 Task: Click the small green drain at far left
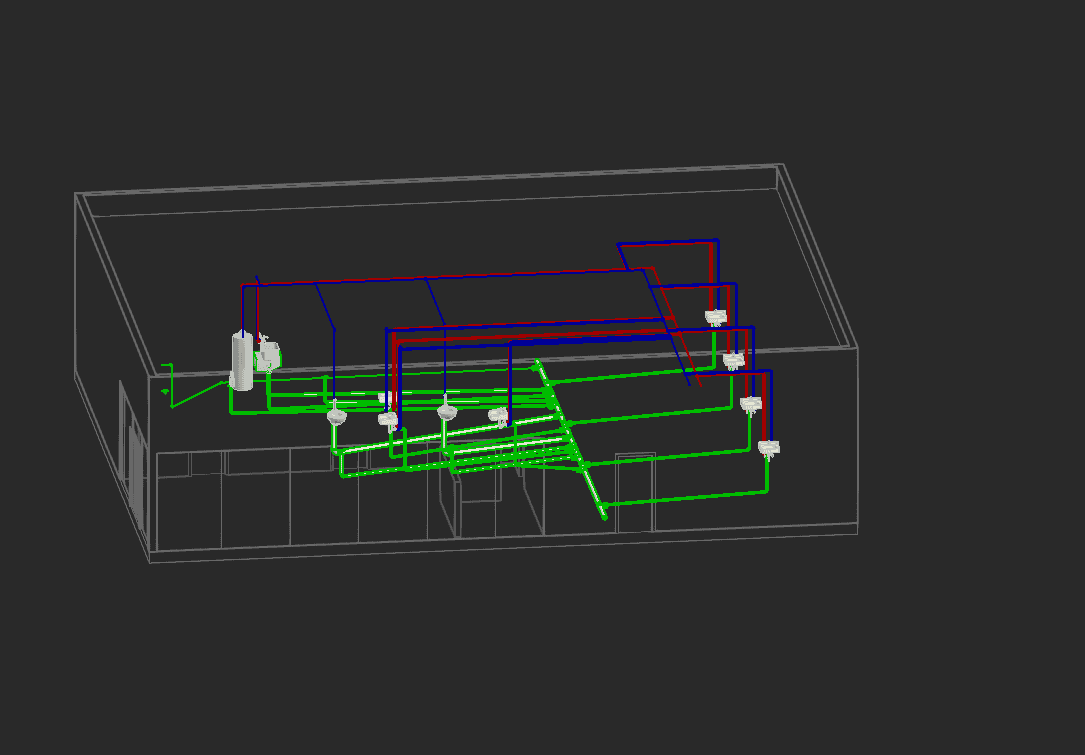click(165, 391)
